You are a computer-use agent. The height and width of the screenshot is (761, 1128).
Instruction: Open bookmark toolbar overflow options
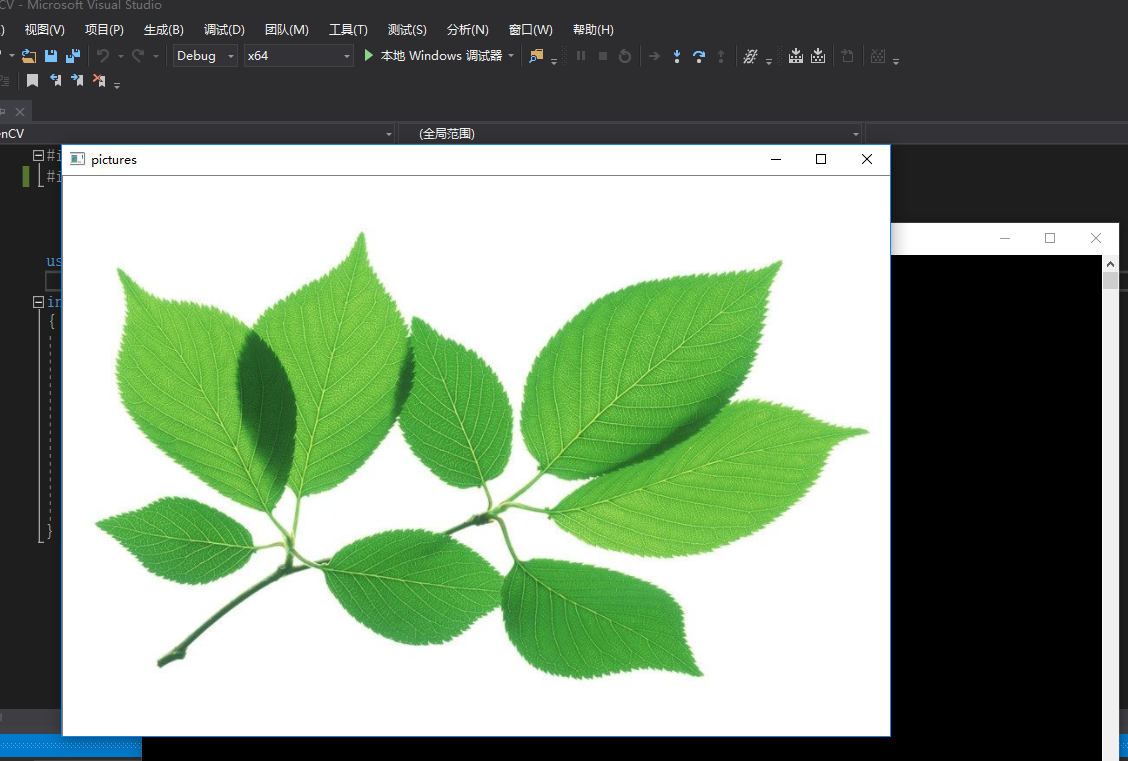pos(117,84)
